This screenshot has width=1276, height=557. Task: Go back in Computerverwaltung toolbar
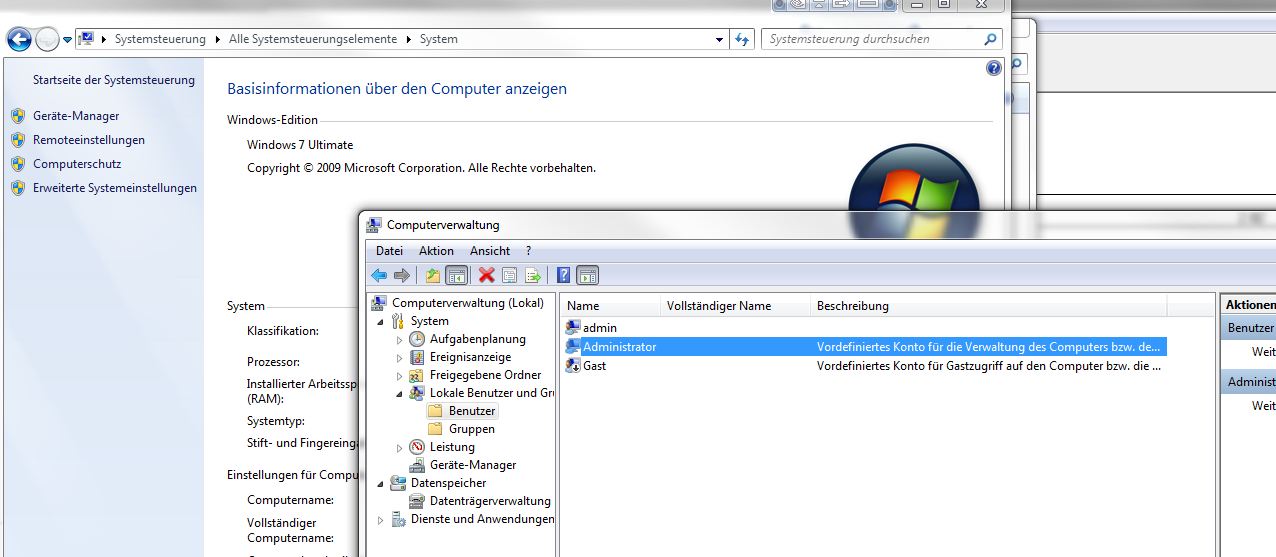click(379, 275)
